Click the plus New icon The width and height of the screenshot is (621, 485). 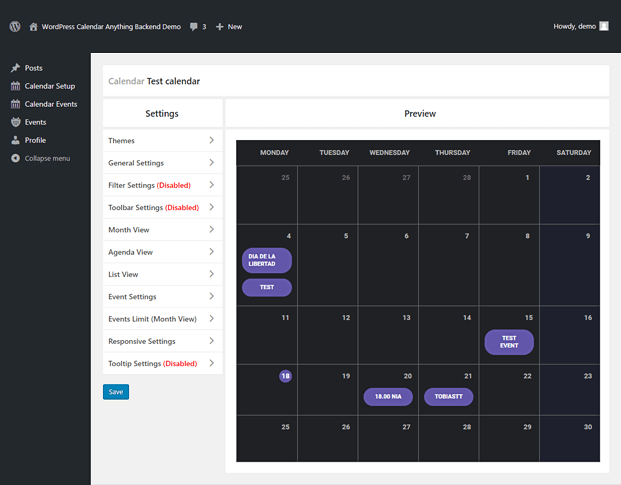(x=219, y=27)
